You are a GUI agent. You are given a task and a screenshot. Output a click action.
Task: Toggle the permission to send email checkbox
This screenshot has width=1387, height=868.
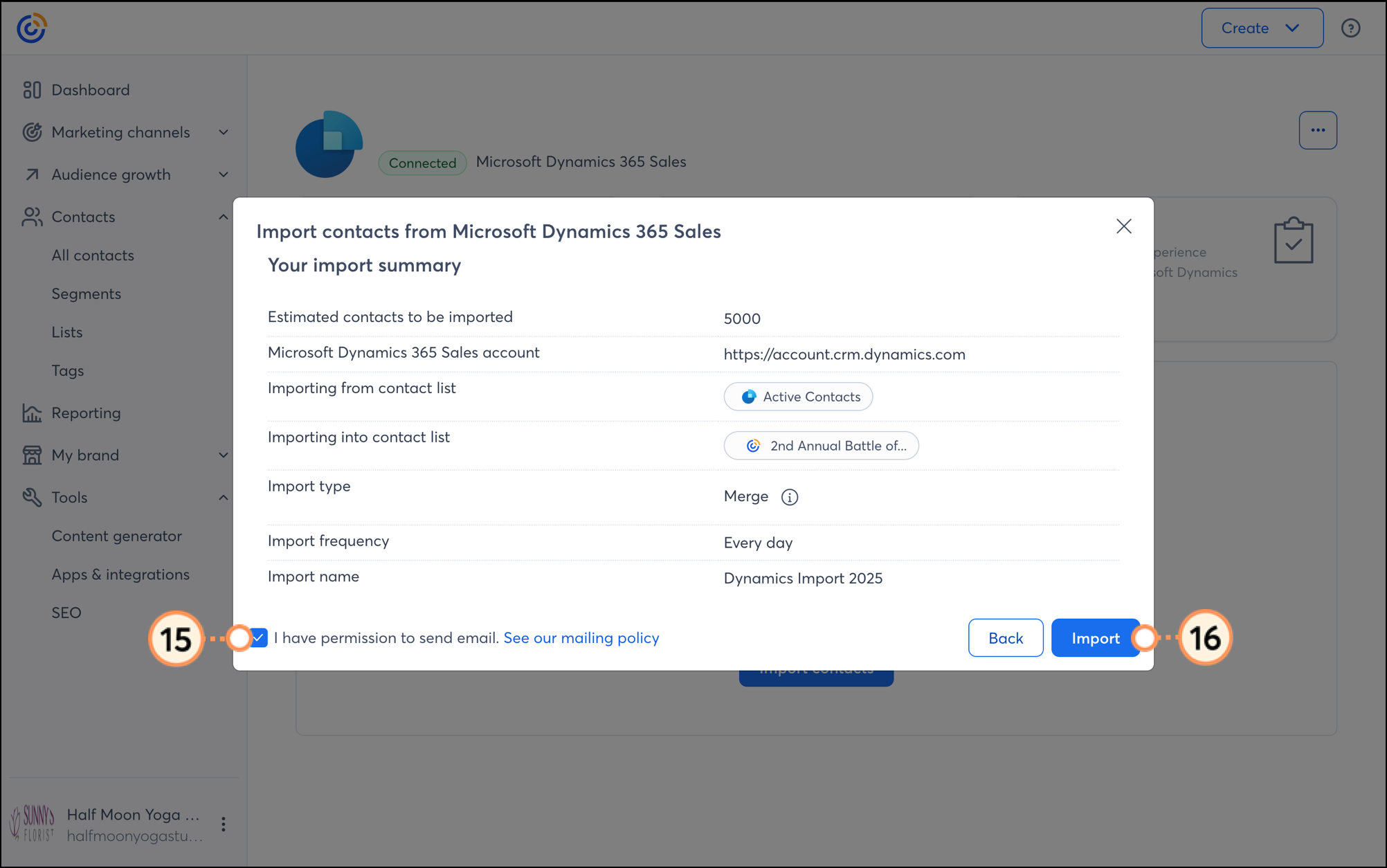click(259, 638)
